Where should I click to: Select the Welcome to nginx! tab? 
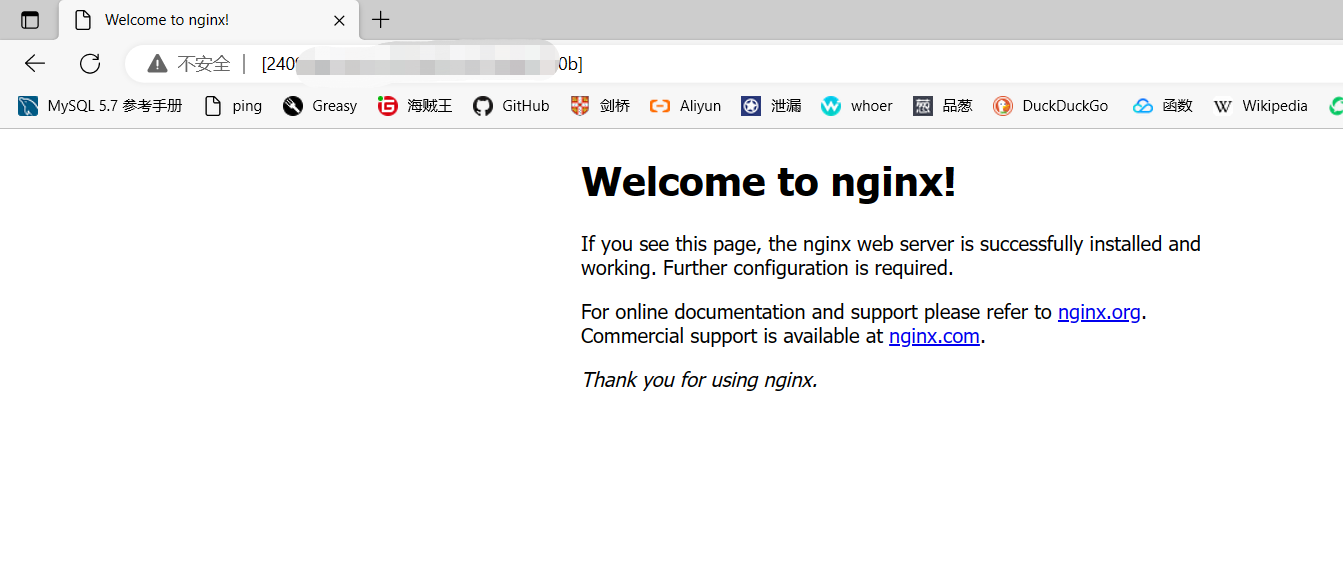pos(208,20)
